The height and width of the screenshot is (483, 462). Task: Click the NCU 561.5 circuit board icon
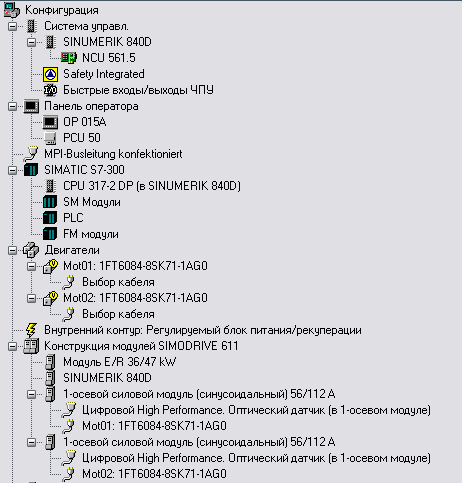point(69,58)
